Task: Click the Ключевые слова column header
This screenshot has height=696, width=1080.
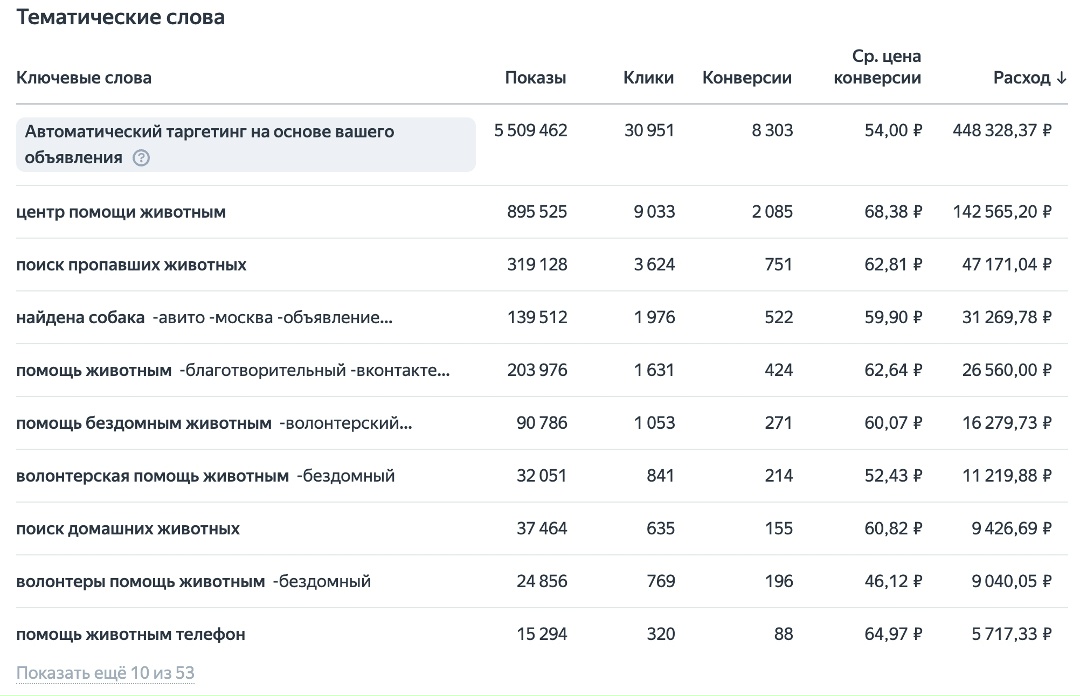Action: [84, 78]
